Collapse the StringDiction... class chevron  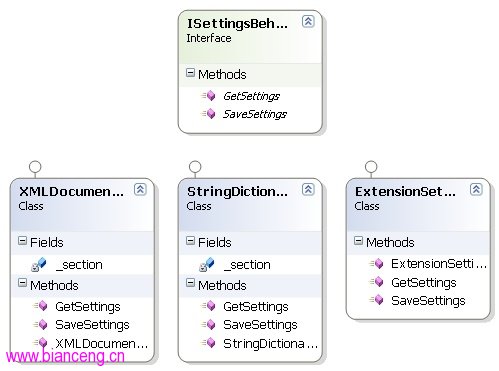[308, 189]
